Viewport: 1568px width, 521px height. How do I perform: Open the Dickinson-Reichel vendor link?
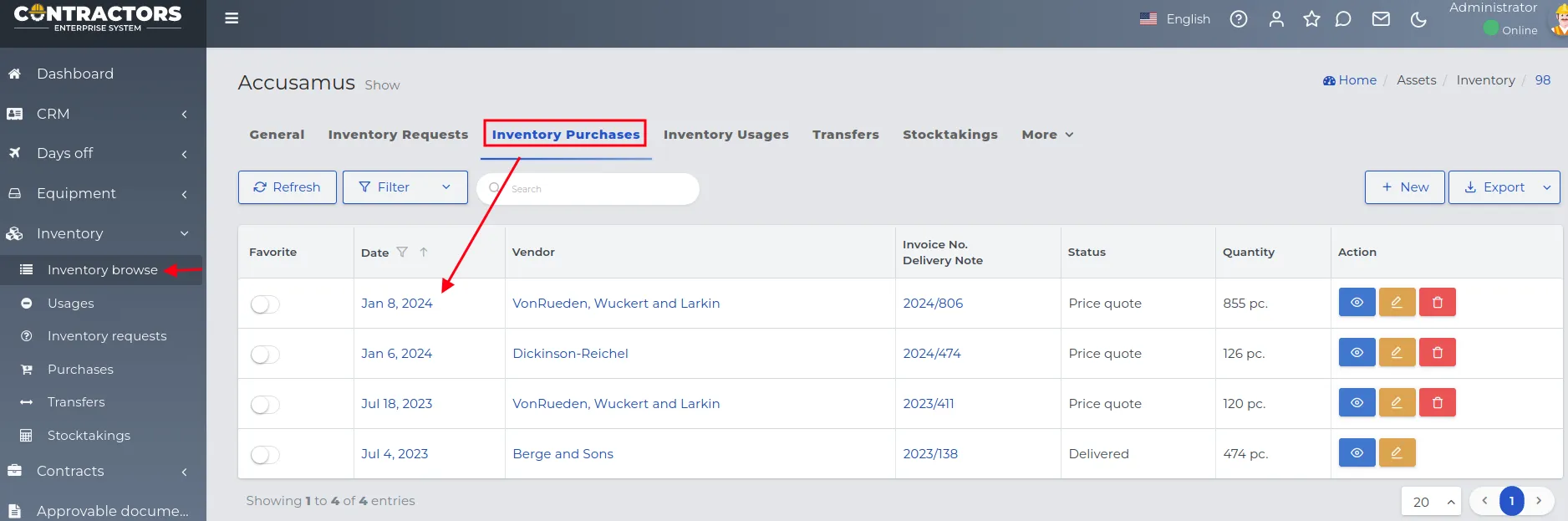[570, 353]
